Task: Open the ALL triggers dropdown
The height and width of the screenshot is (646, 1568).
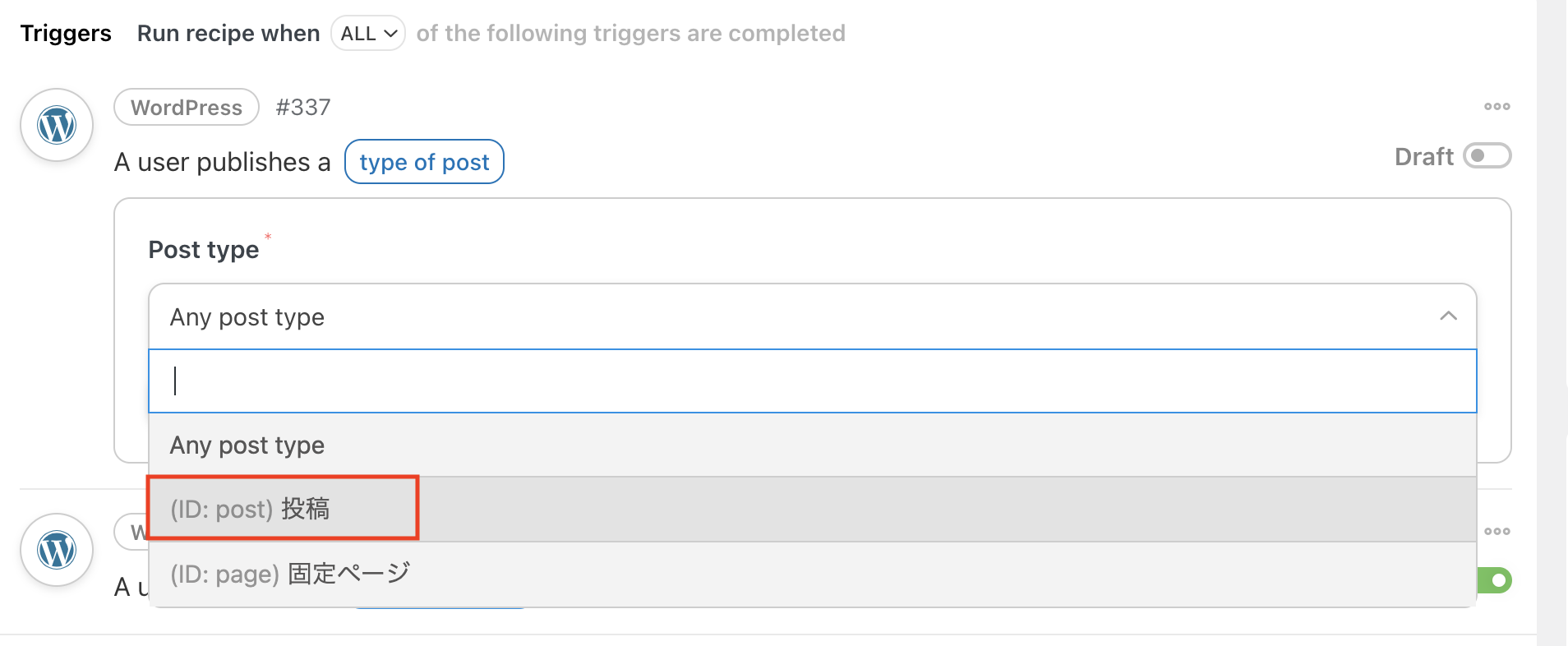Action: pyautogui.click(x=368, y=33)
